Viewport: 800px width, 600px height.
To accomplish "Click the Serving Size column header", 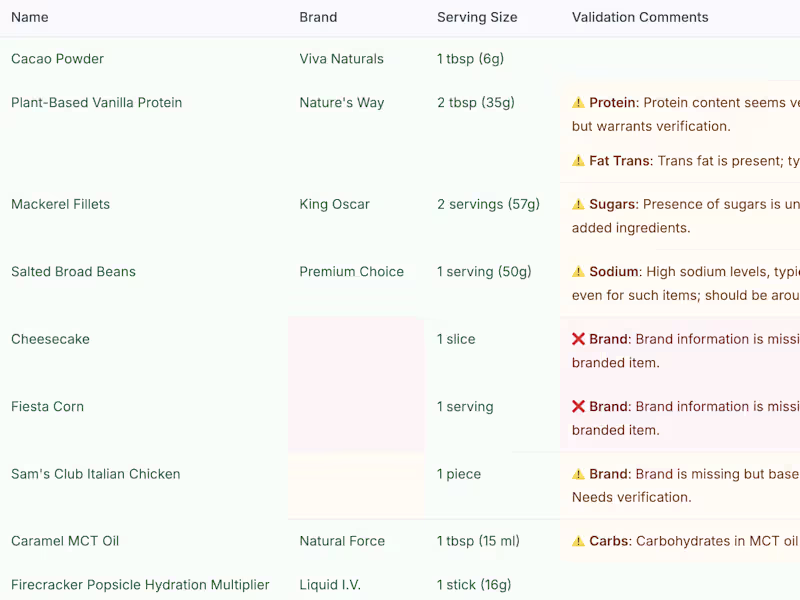I will click(x=477, y=17).
